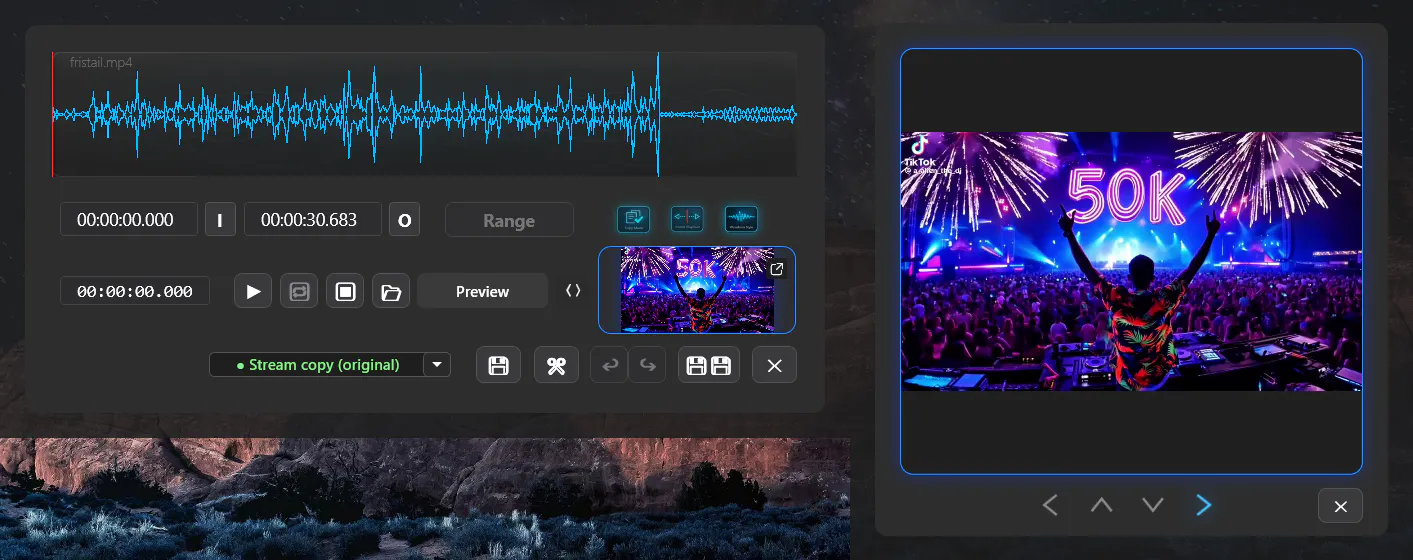Click the up arrow in preview window
This screenshot has height=560, width=1413.
1101,505
